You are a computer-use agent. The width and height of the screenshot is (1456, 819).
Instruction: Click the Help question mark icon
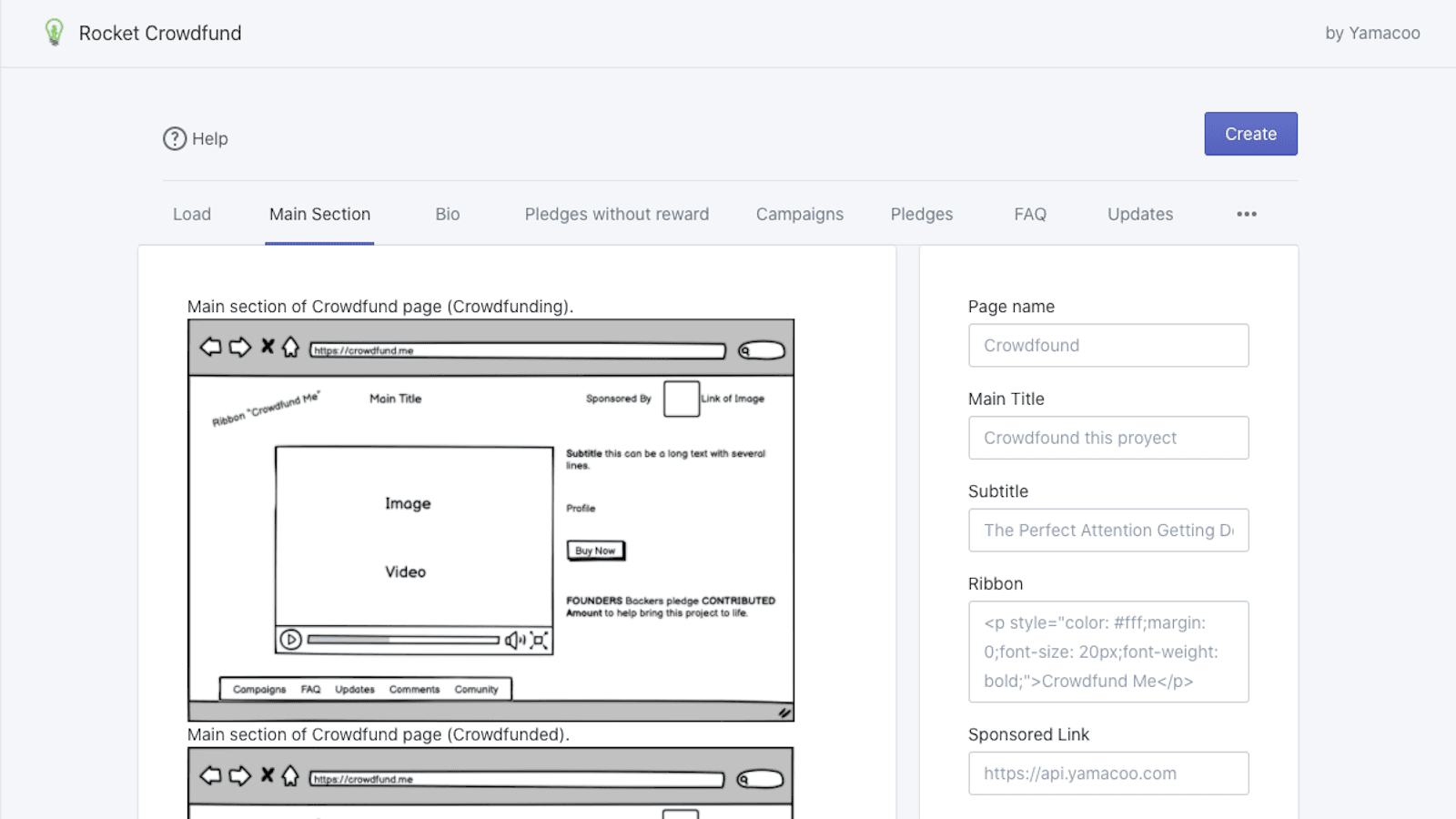click(x=174, y=138)
